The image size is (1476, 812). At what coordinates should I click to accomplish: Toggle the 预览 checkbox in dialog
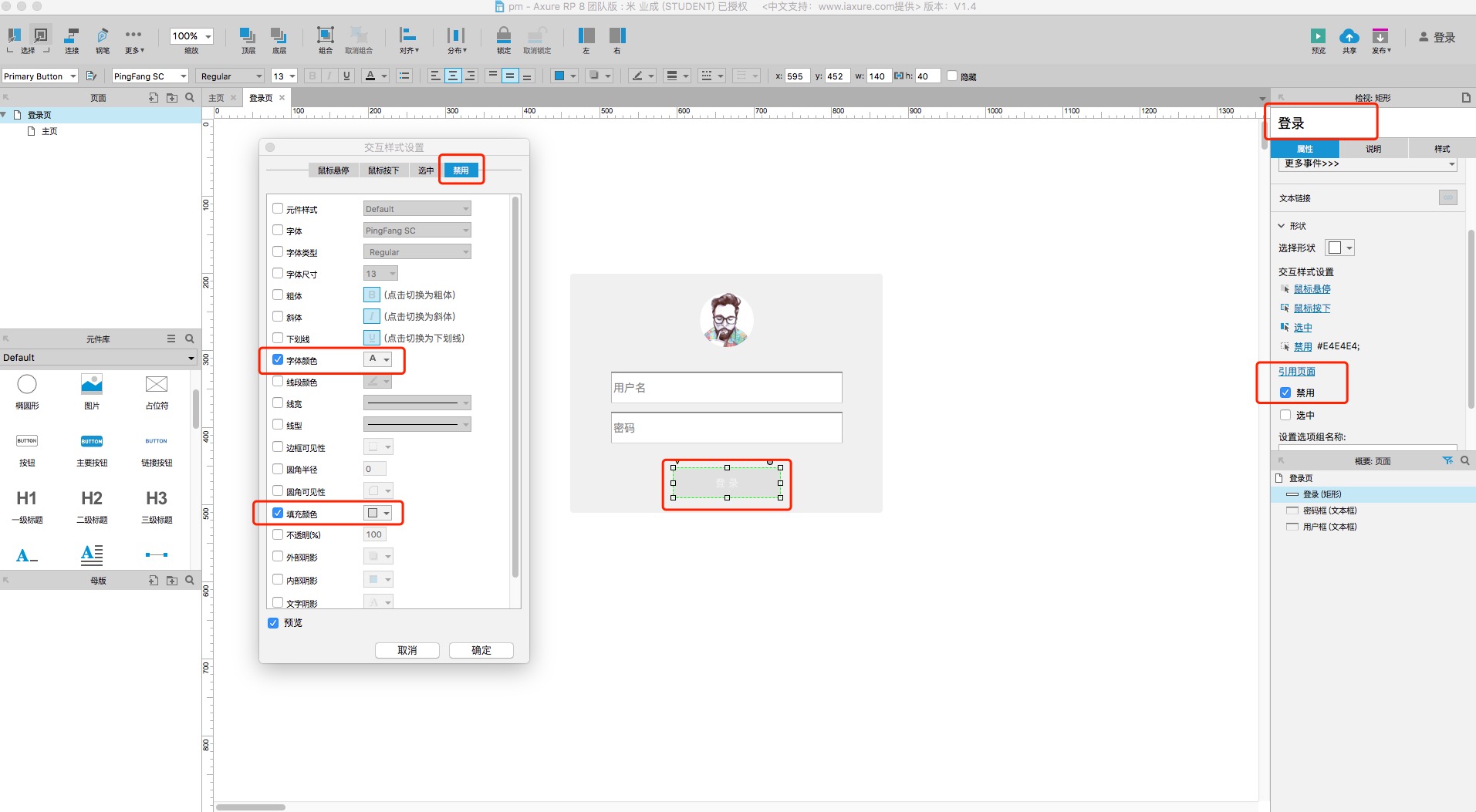coord(273,622)
